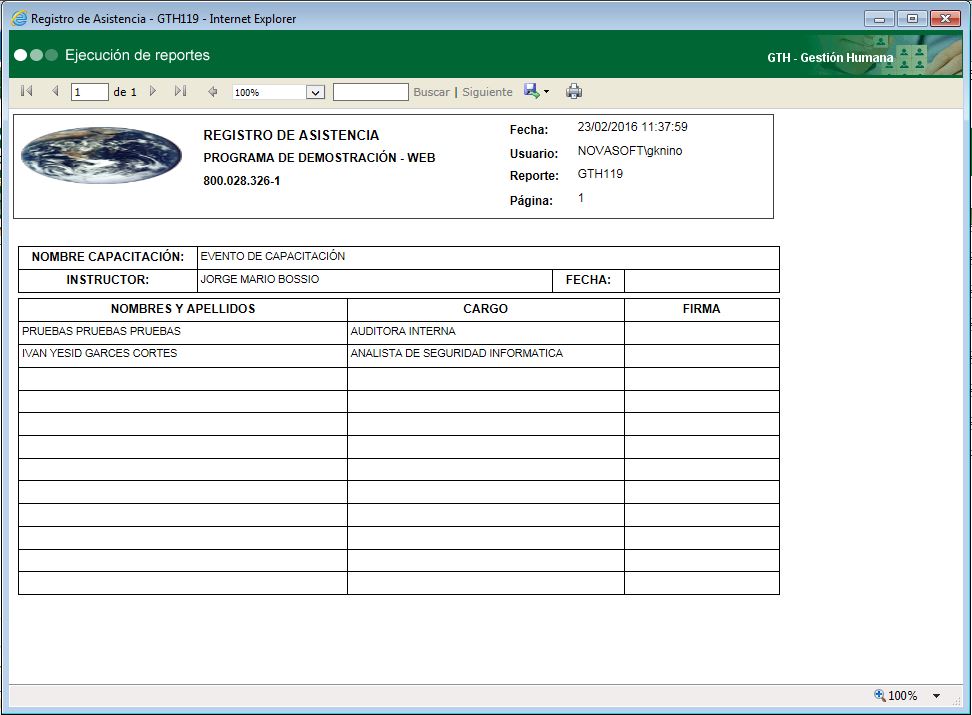Select REGISTRO DE ASISTENCIA title
The height and width of the screenshot is (715, 972).
[291, 135]
